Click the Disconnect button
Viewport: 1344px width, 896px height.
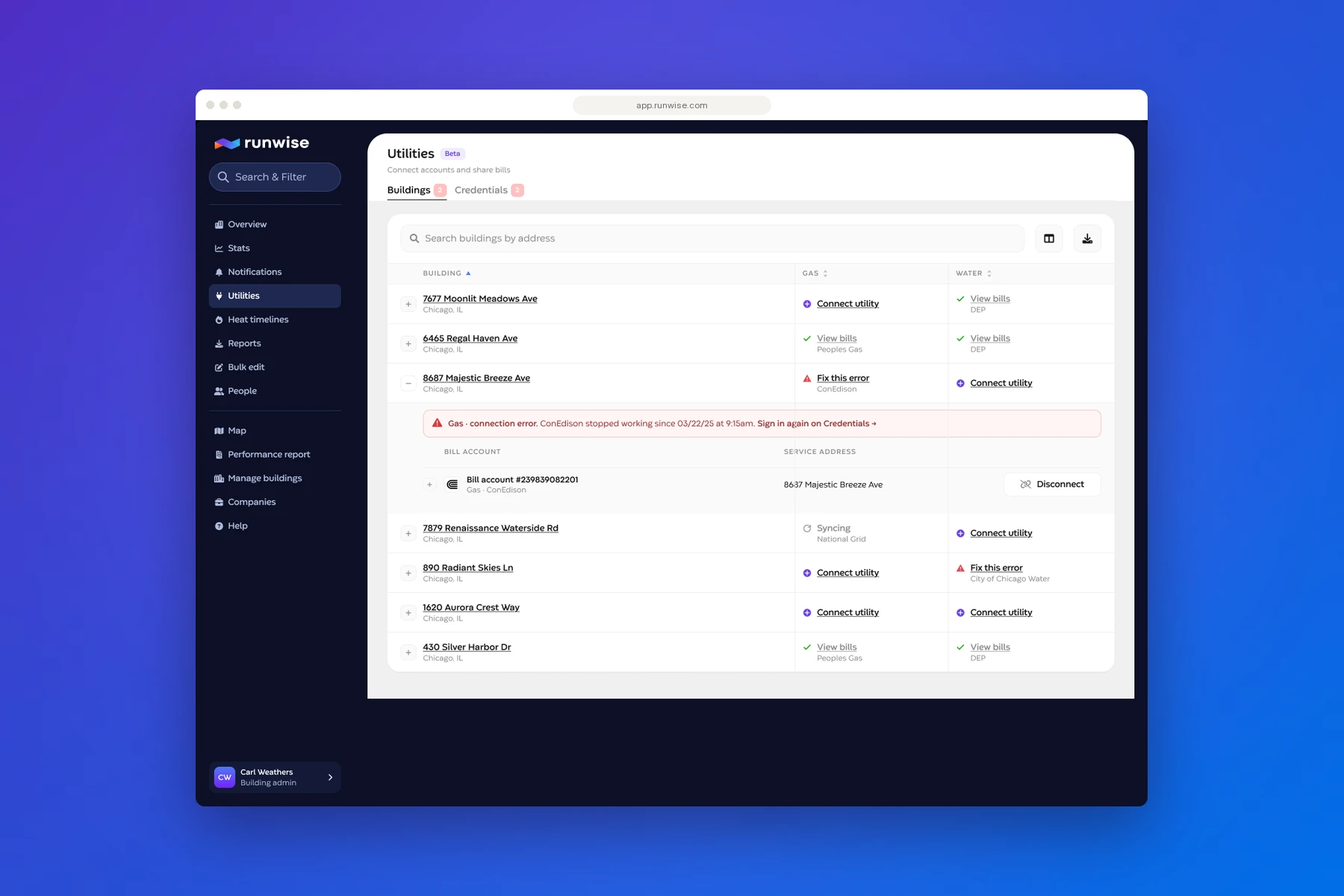(x=1052, y=484)
